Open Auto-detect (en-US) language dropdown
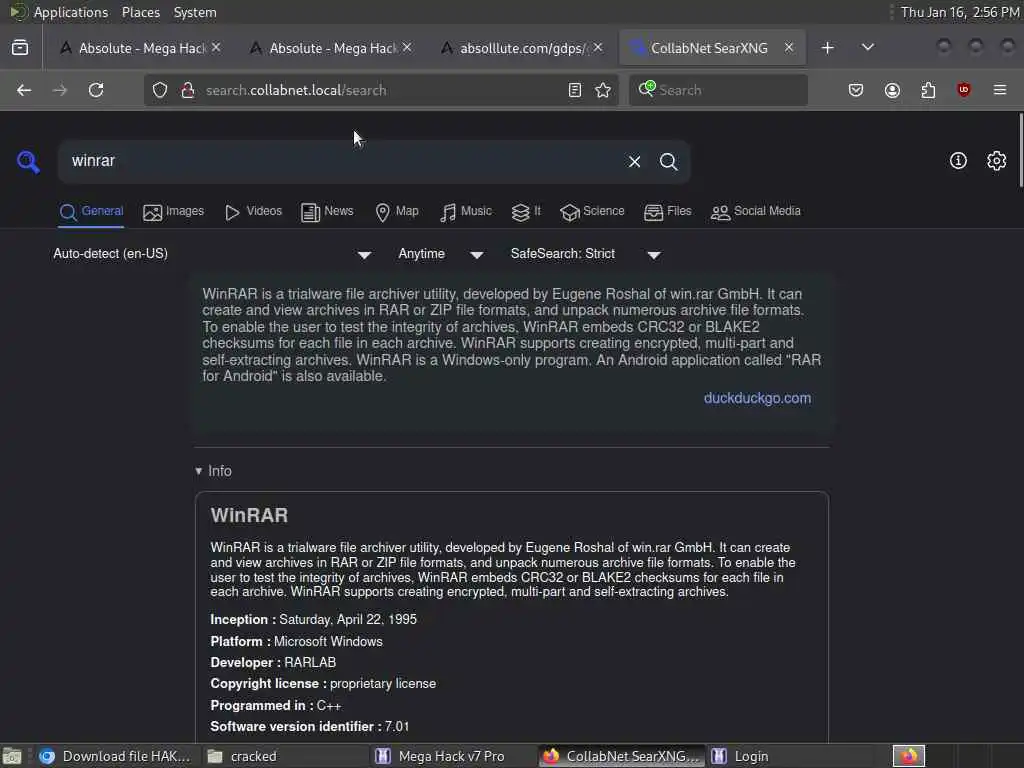Viewport: 1024px width, 768px height. [x=212, y=254]
